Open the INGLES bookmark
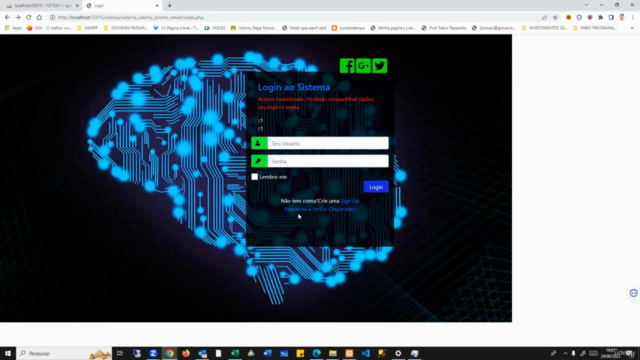640x360 pixels. click(x=215, y=28)
